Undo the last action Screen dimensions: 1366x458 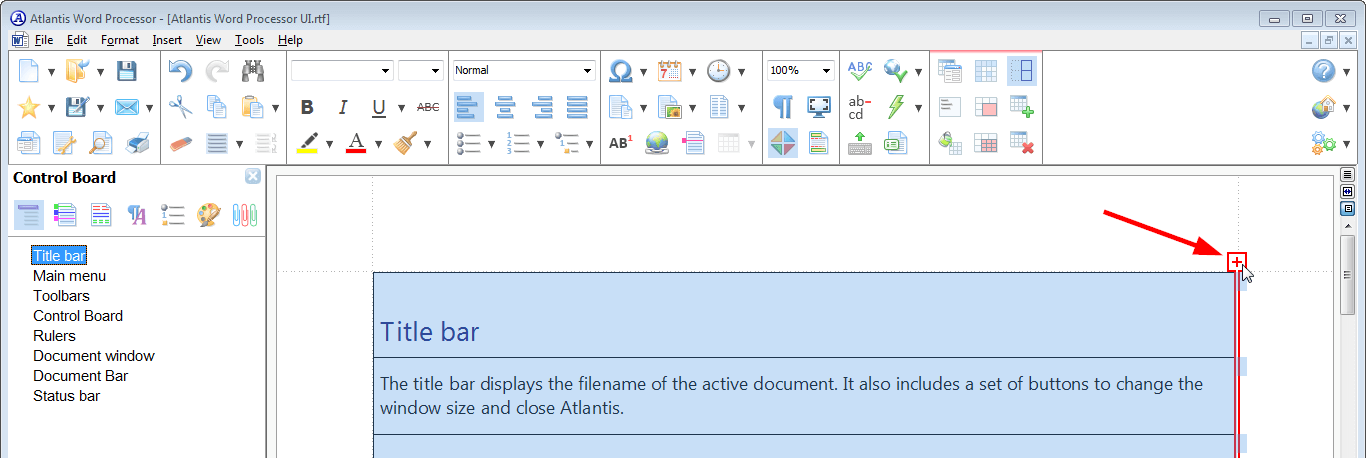point(180,71)
